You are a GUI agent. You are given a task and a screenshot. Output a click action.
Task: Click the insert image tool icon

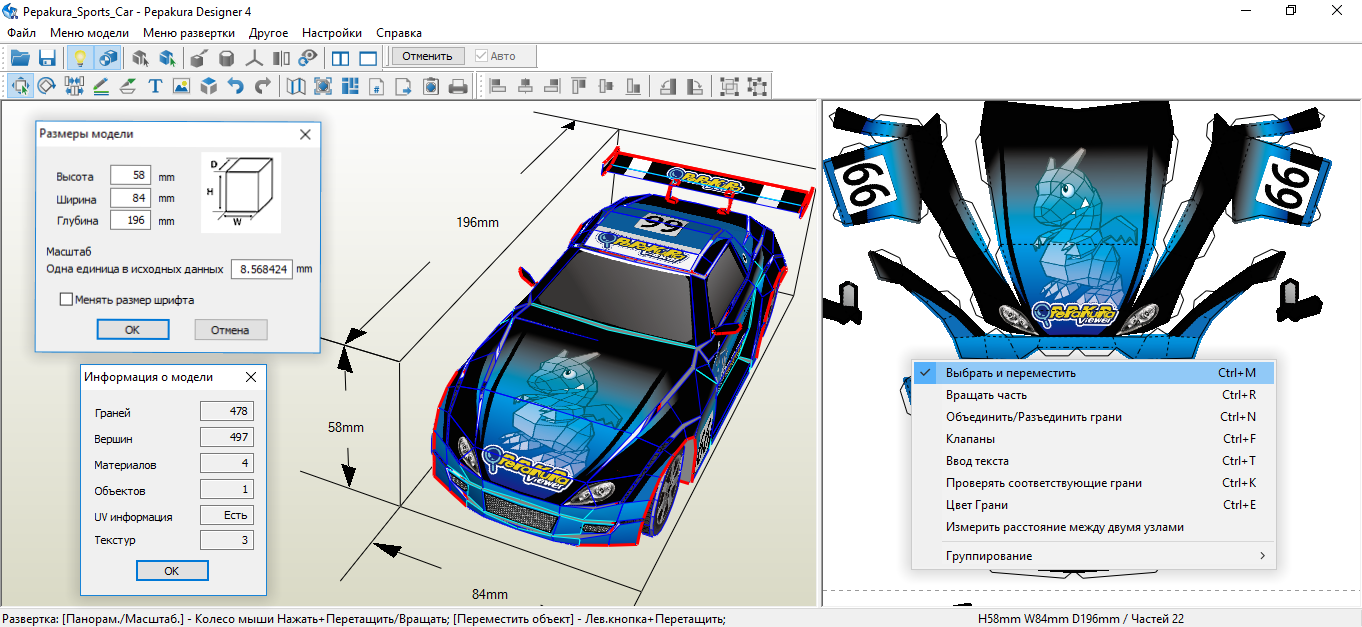pos(182,86)
